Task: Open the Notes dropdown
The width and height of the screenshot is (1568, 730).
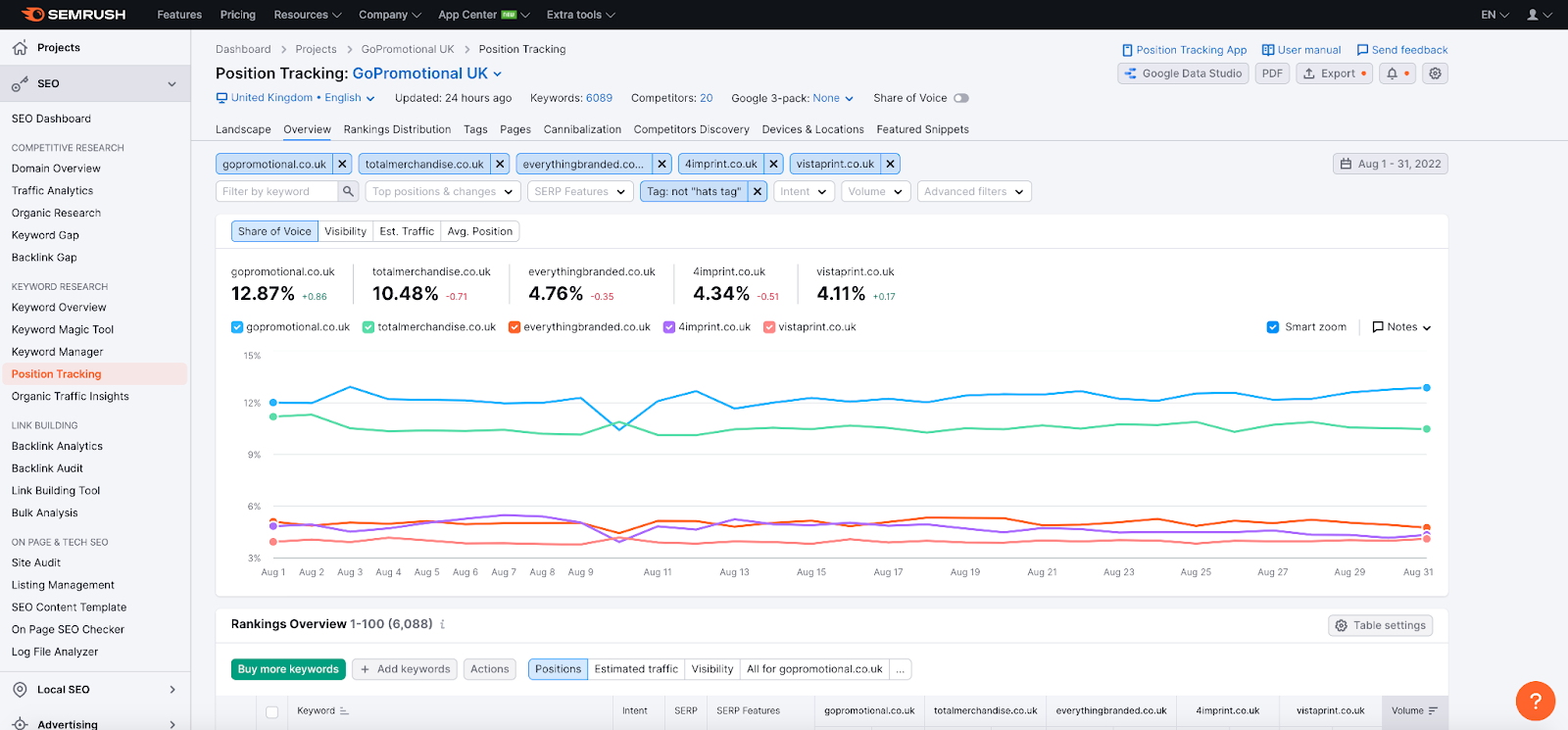Action: (1401, 327)
